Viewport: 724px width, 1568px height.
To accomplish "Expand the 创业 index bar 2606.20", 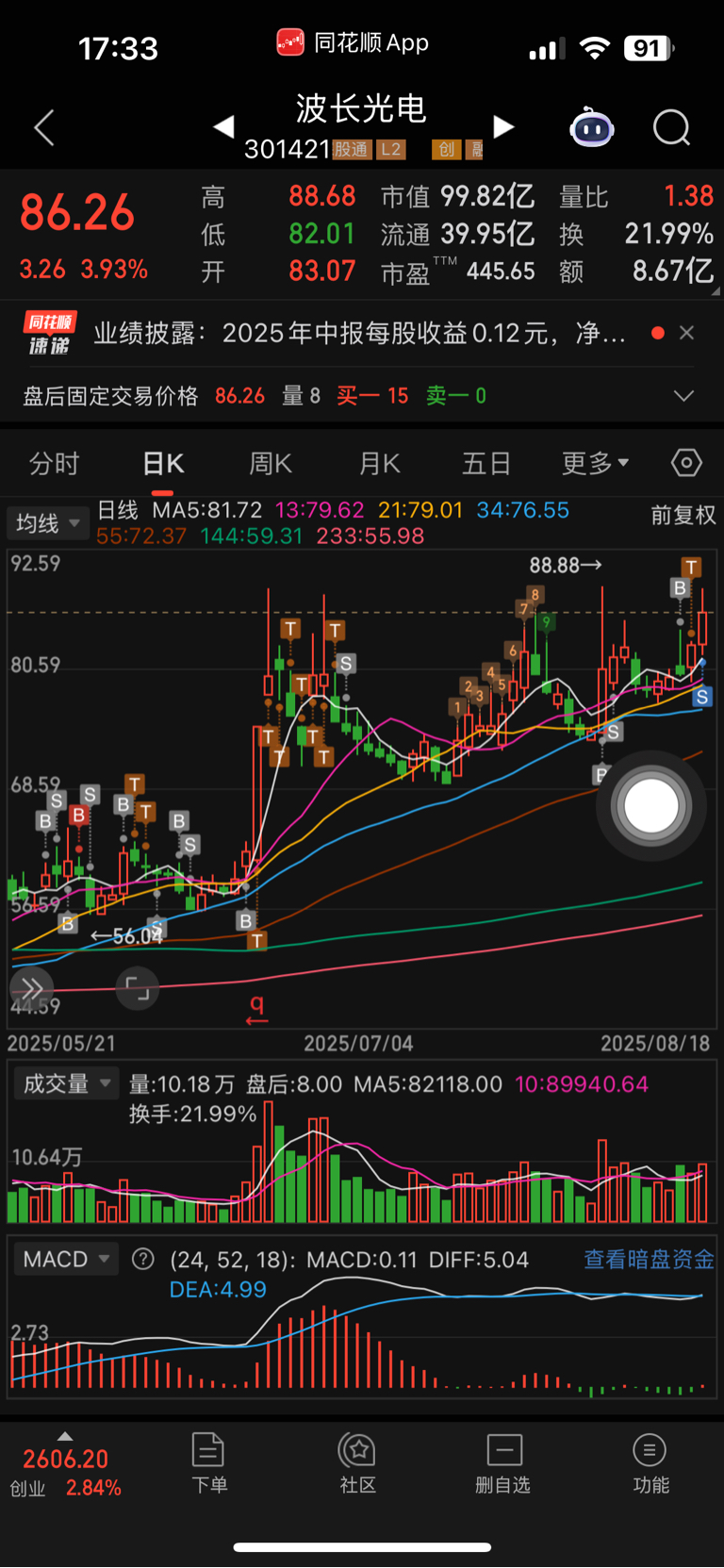I will tap(66, 1464).
